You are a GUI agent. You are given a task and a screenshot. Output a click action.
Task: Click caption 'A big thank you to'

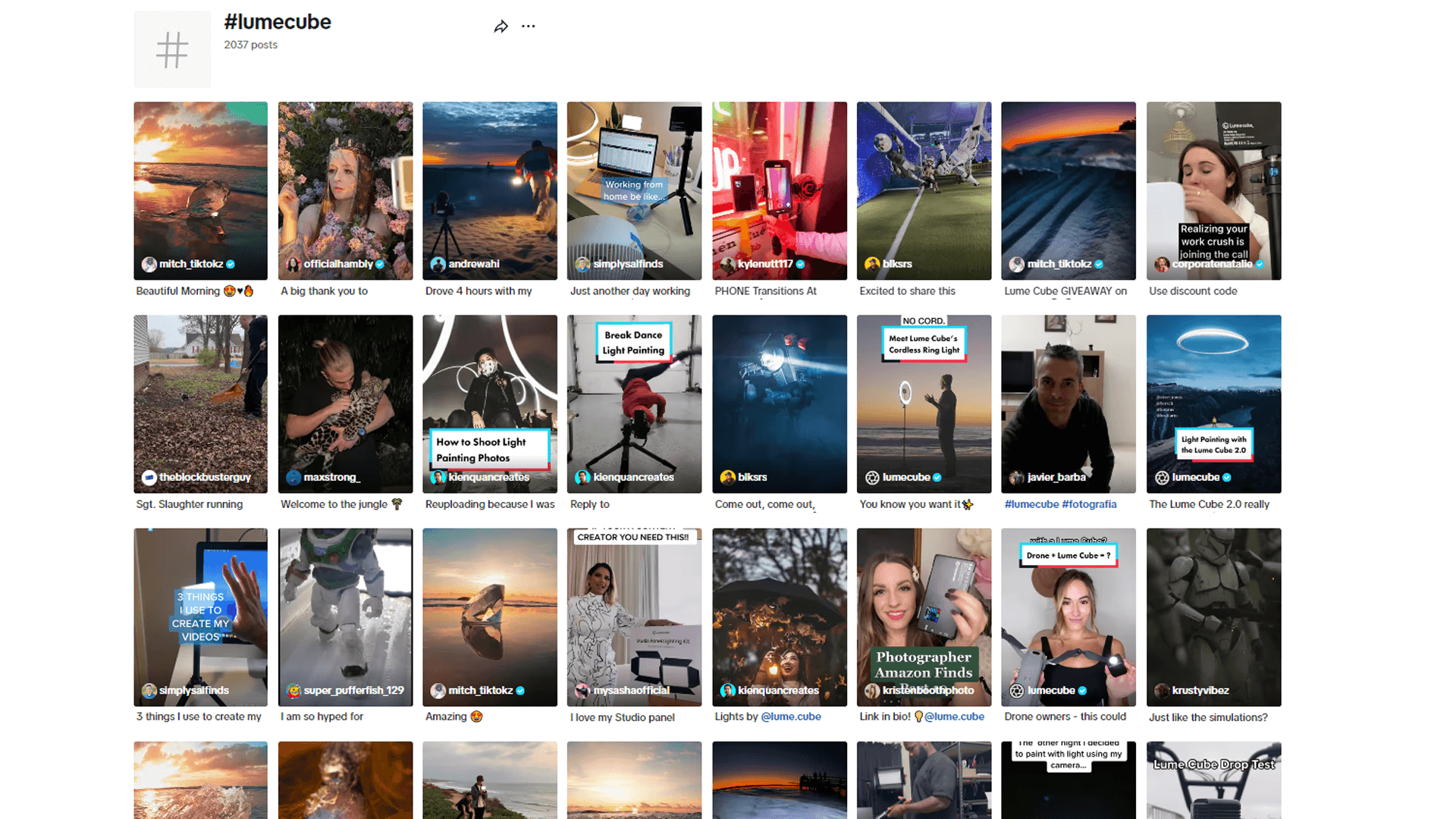click(x=324, y=291)
